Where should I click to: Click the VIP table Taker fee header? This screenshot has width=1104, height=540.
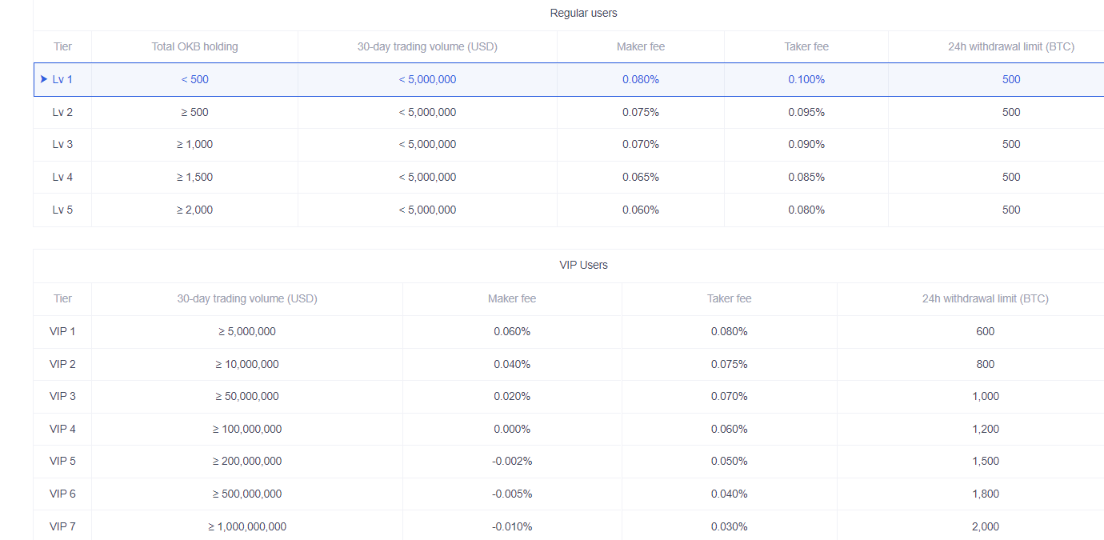coord(729,299)
